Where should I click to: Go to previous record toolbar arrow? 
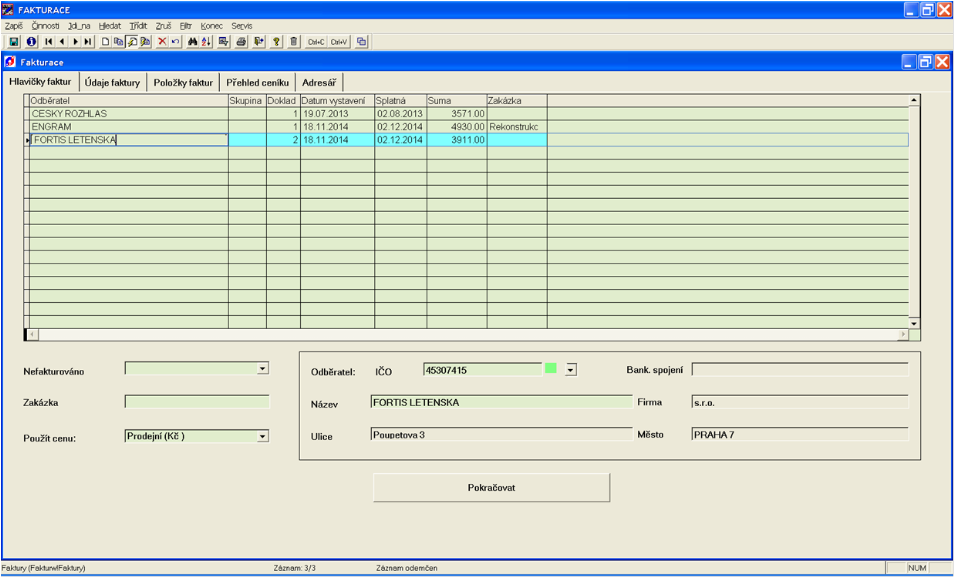(62, 41)
